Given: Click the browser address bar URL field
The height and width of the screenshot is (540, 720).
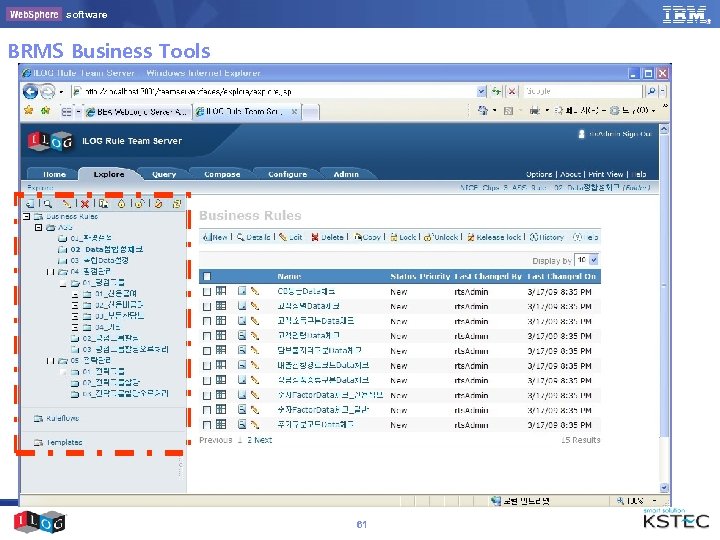Looking at the screenshot, I should [274, 91].
